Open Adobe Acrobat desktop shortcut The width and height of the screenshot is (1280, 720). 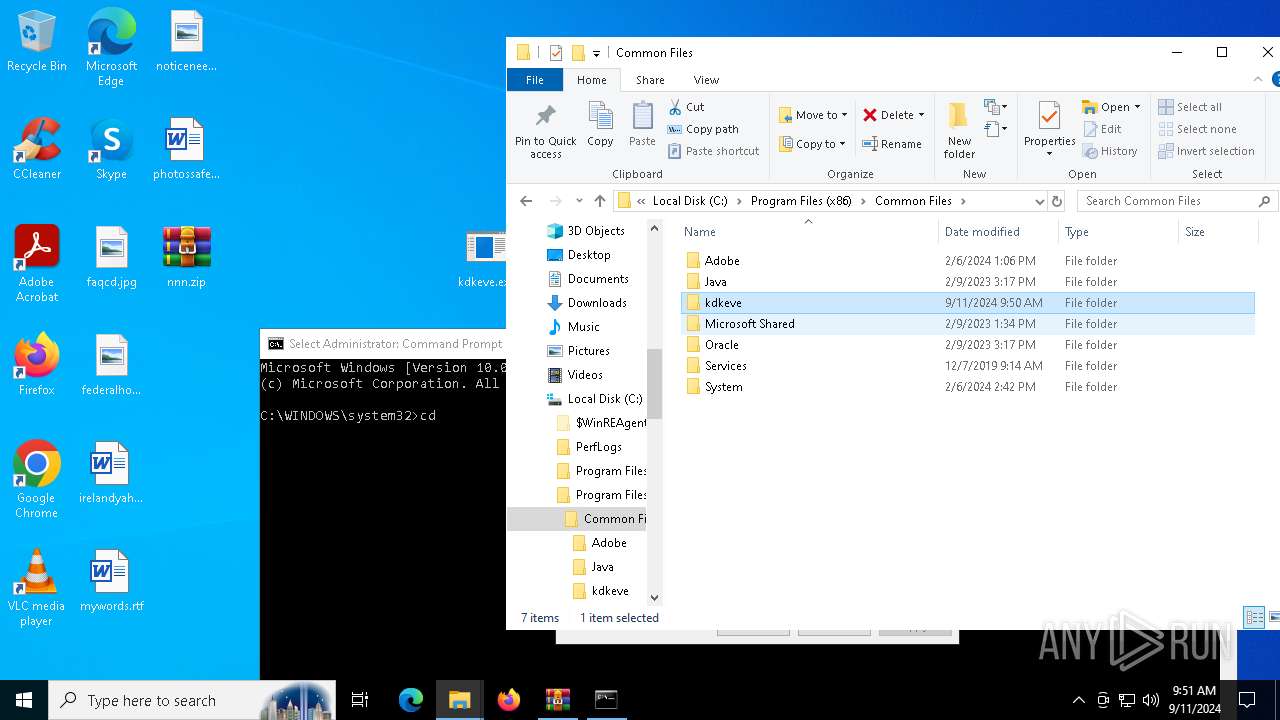(37, 264)
